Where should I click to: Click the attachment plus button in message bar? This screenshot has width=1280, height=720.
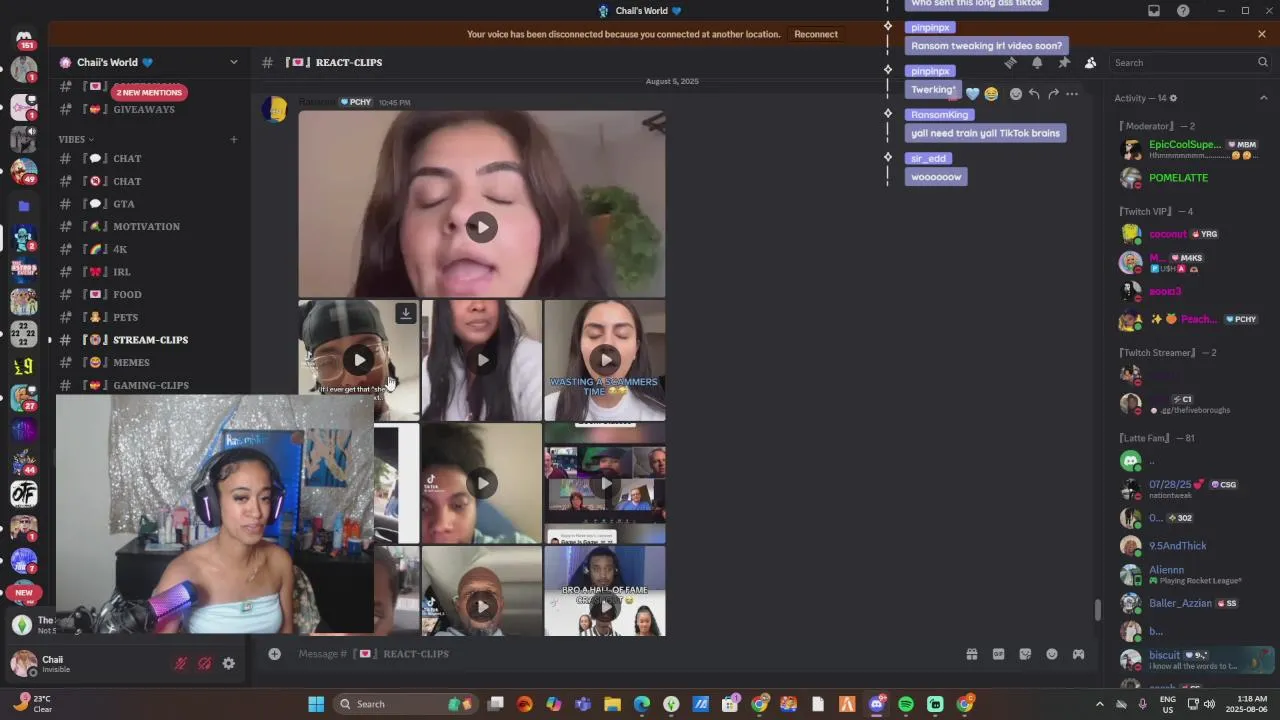[274, 654]
